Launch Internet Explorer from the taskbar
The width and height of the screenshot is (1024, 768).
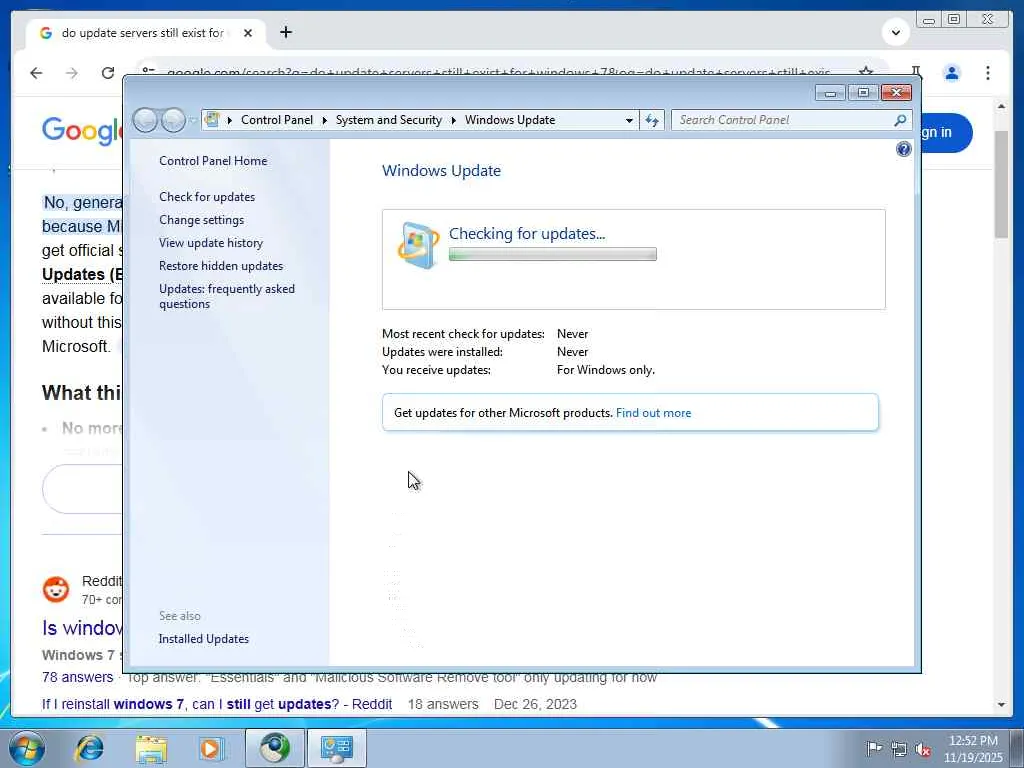[x=89, y=748]
